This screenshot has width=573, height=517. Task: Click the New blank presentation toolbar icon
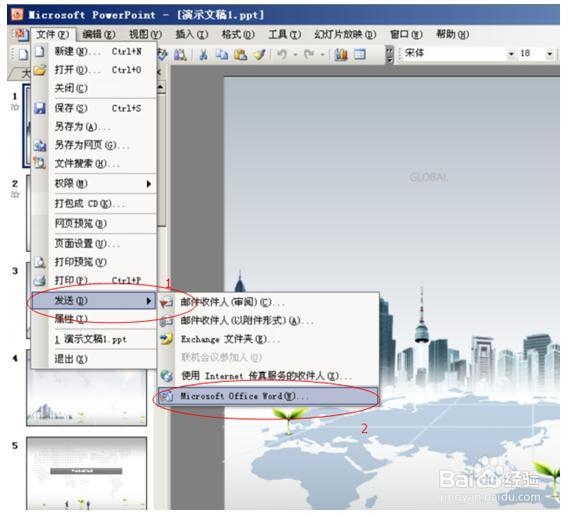[23, 54]
